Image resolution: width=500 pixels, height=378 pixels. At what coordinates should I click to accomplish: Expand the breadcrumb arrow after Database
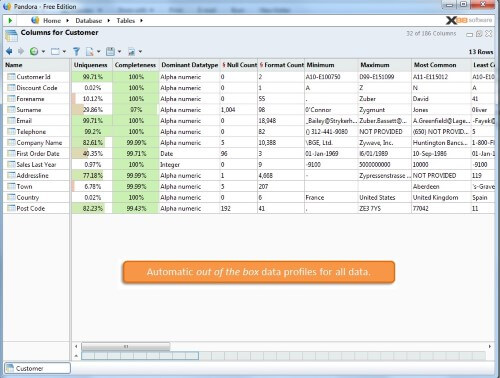[x=109, y=21]
